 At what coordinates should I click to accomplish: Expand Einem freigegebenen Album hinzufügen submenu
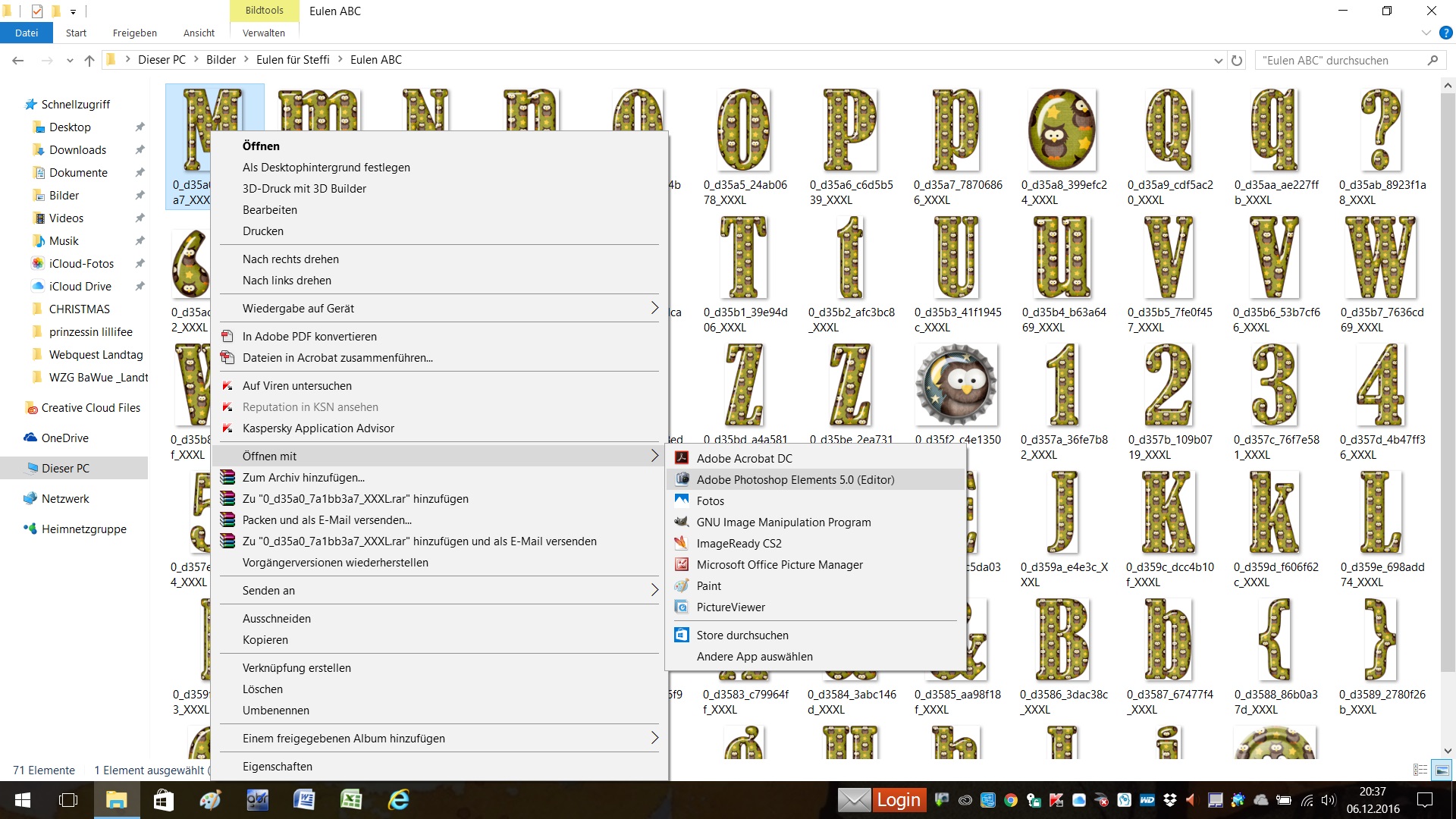439,738
